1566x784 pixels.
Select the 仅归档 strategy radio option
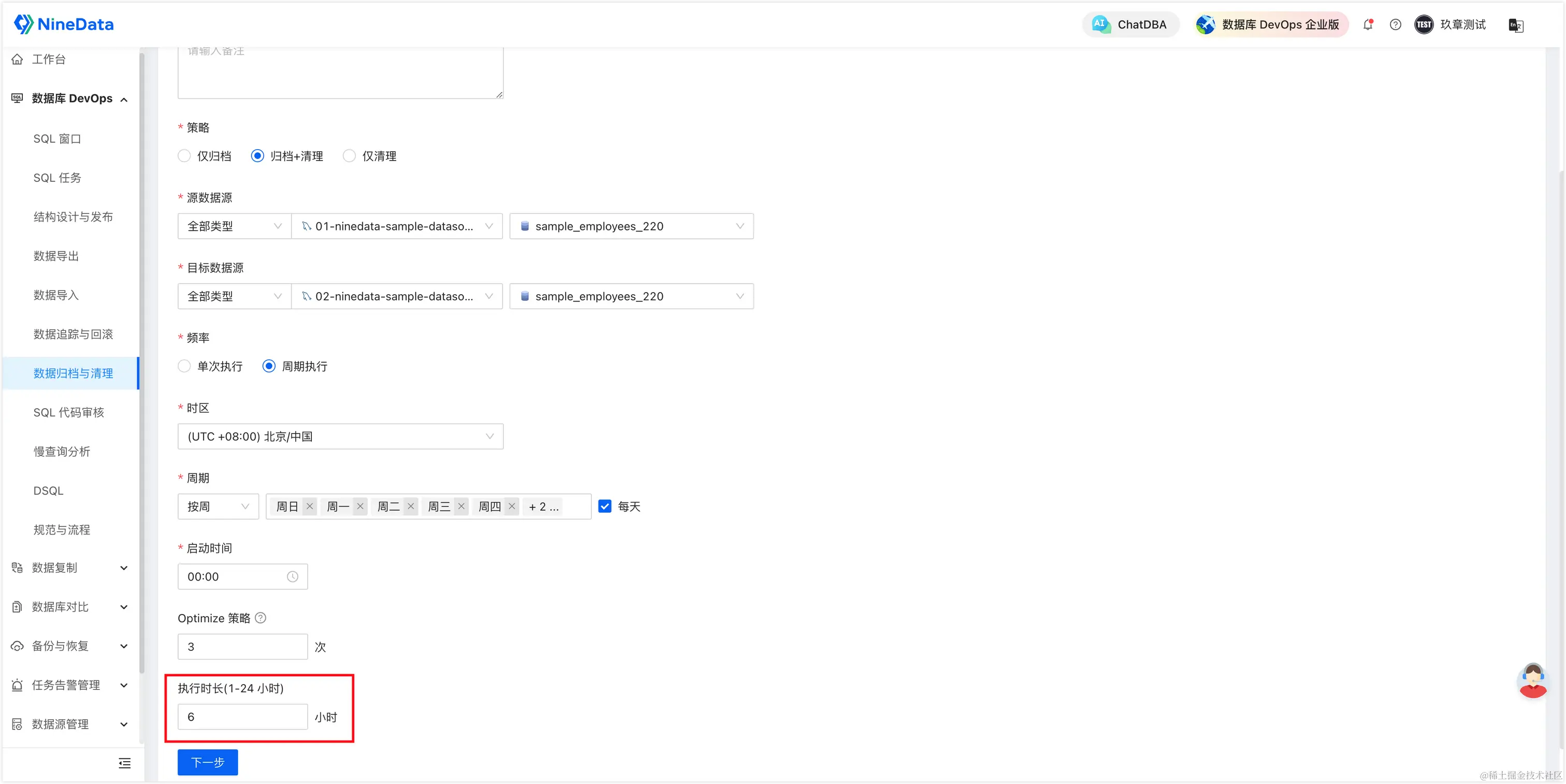(x=184, y=156)
